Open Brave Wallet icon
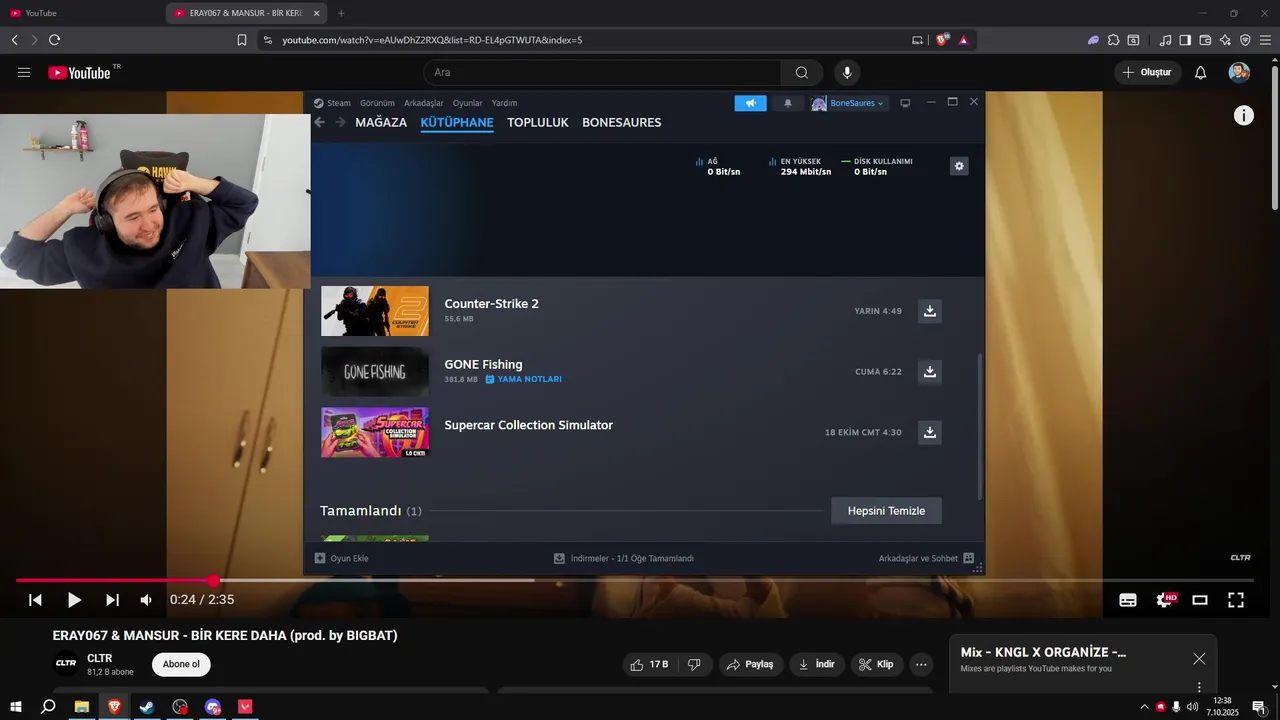 [x=1205, y=40]
